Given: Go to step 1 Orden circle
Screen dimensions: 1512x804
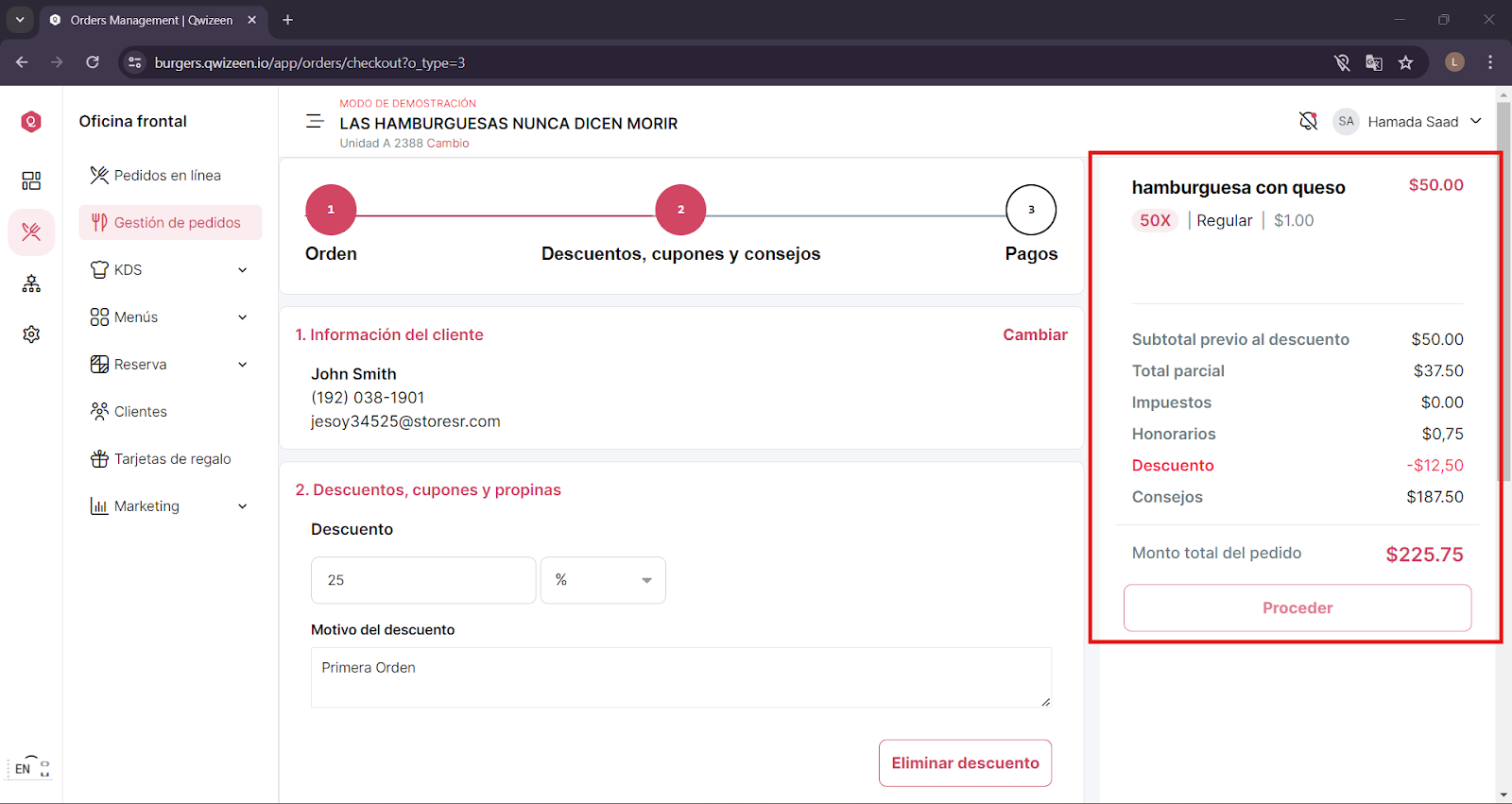Looking at the screenshot, I should tap(331, 210).
